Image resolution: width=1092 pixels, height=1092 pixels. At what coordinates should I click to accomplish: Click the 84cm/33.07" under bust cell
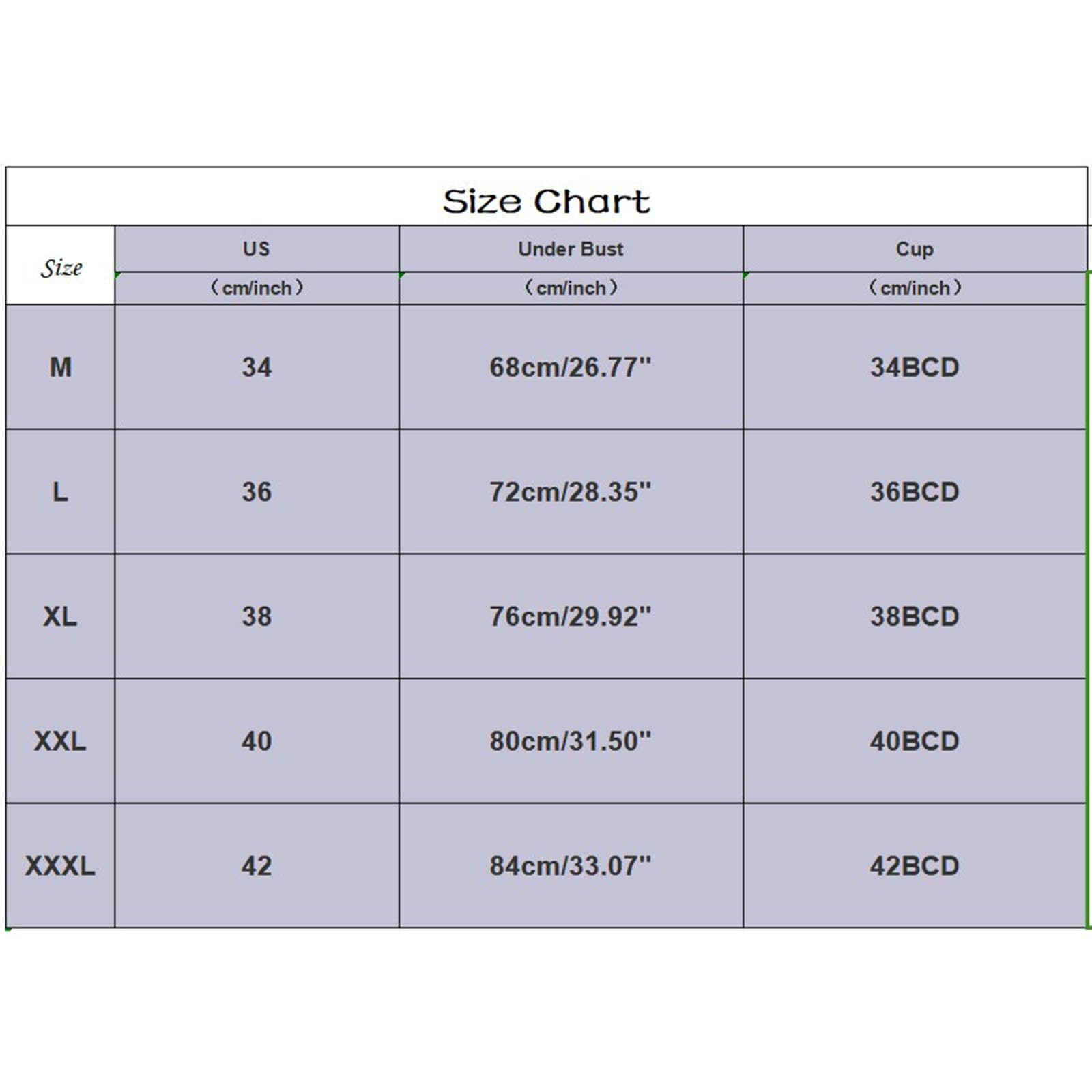571,865
